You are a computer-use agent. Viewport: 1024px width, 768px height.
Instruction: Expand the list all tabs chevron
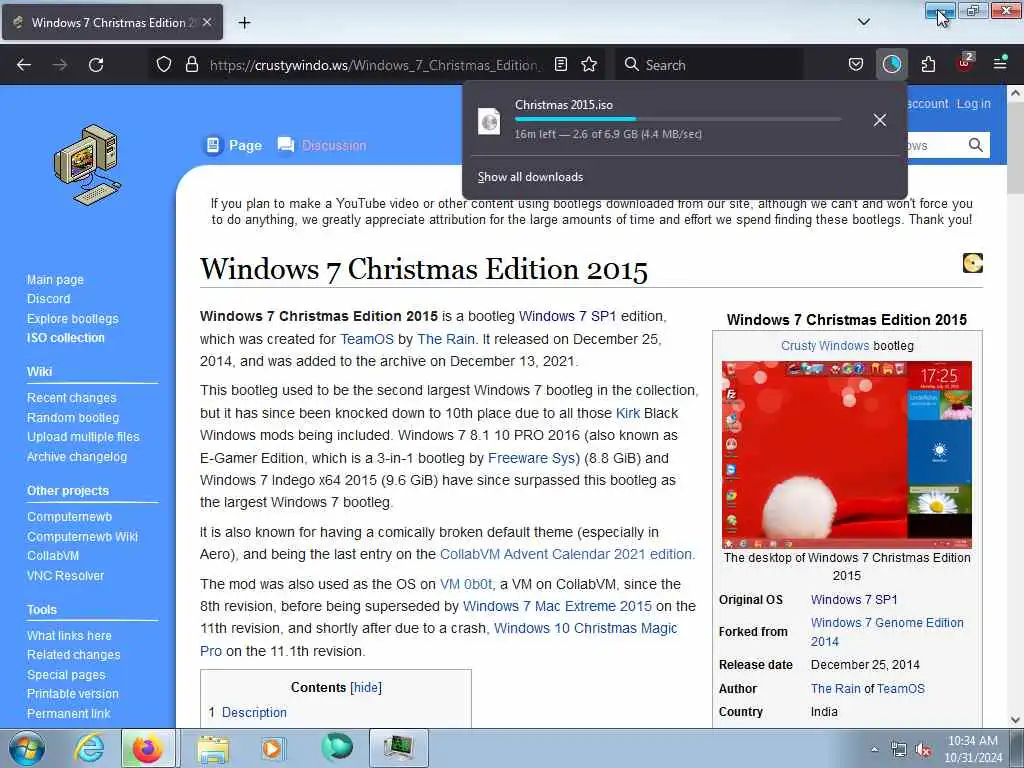click(863, 22)
